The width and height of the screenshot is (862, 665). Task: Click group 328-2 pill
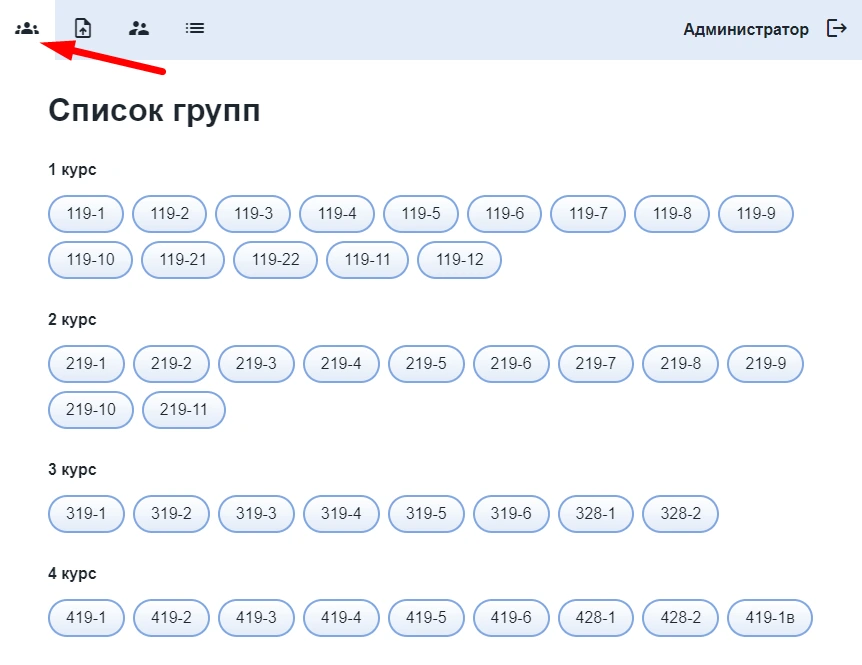(x=681, y=514)
